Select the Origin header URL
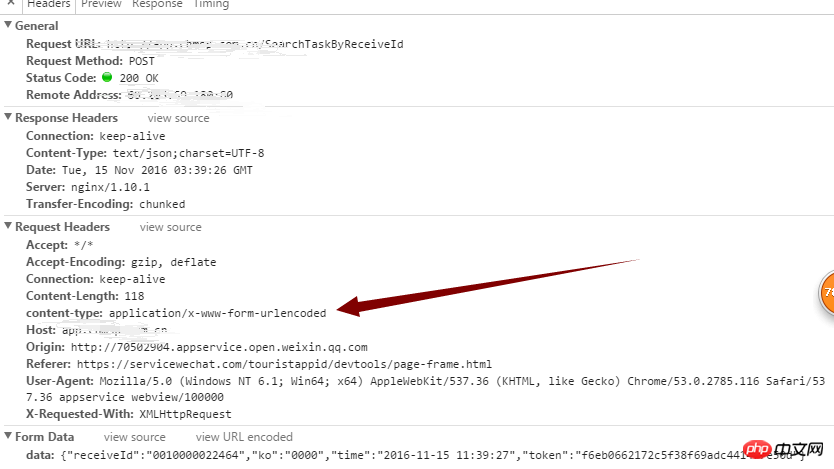834x469 pixels. coord(219,347)
